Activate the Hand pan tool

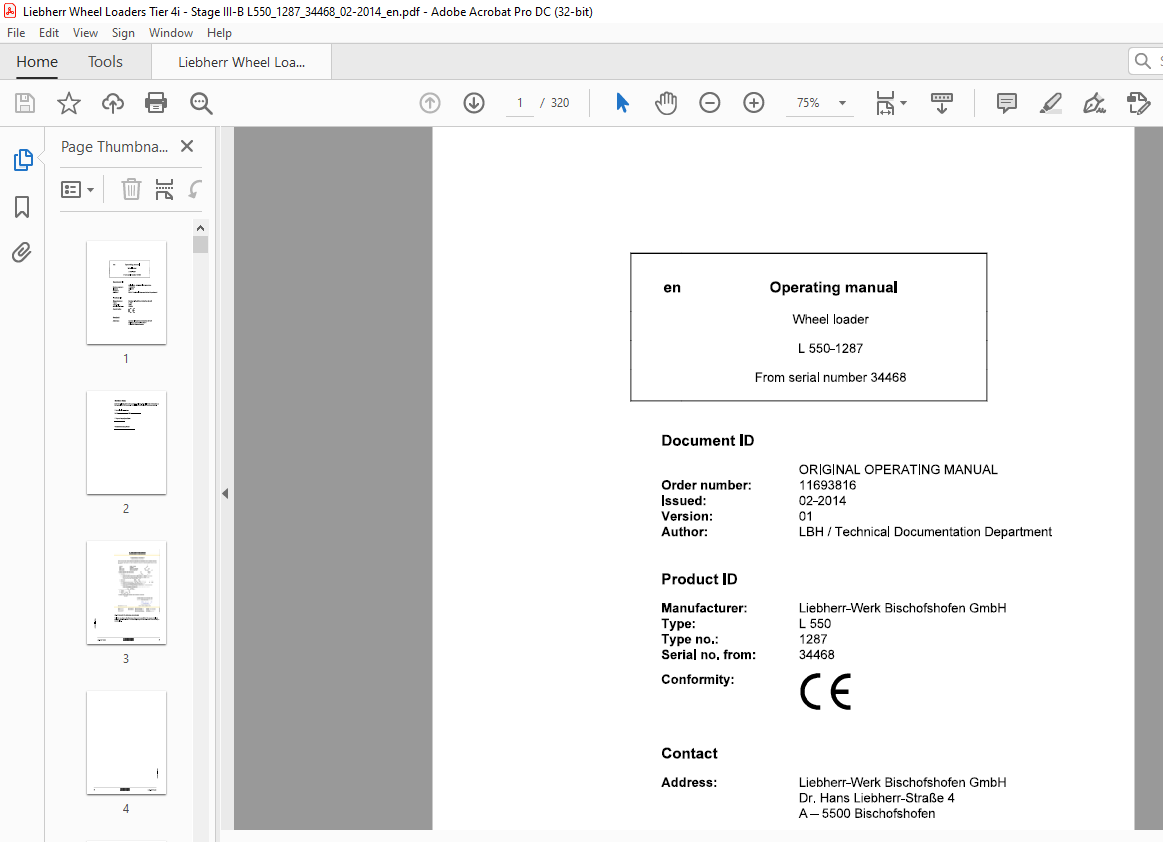[666, 103]
